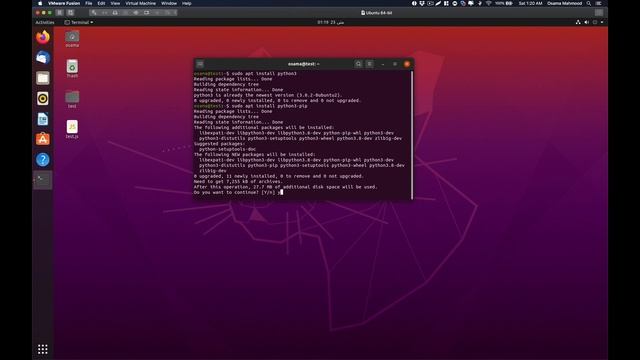The width and height of the screenshot is (640, 360).
Task: Click the new tab button in terminal titlebar
Action: point(200,64)
